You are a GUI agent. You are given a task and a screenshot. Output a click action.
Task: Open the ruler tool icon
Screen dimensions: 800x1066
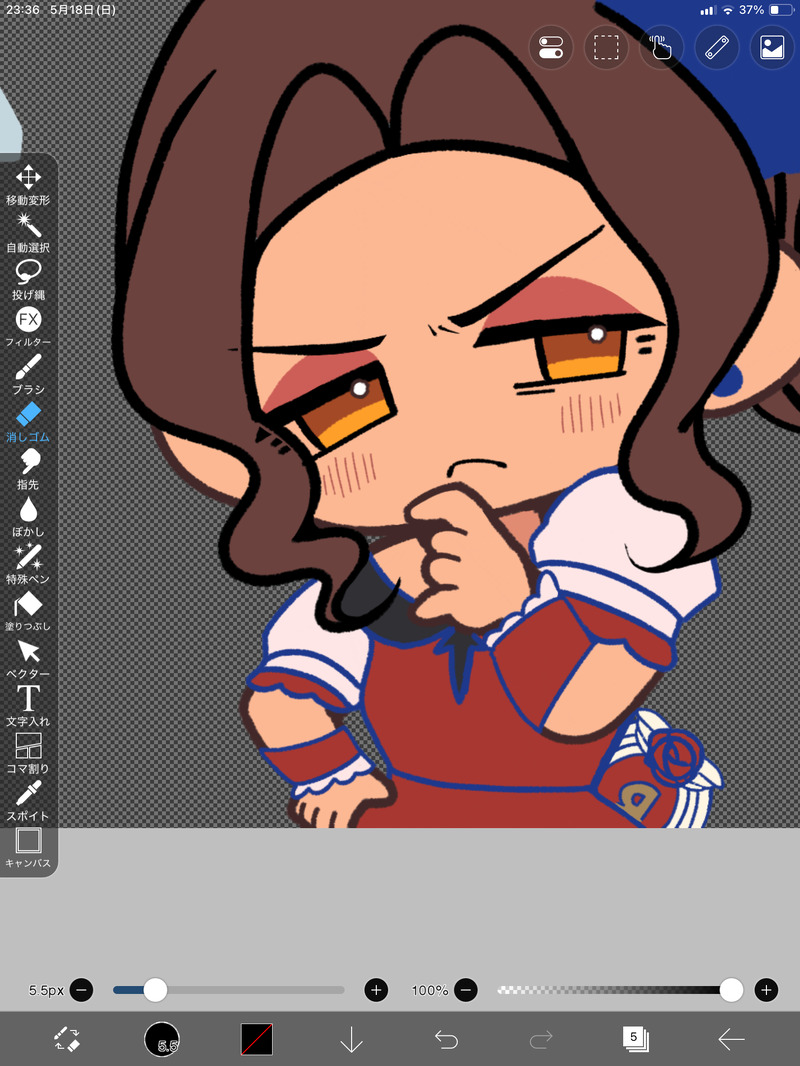click(716, 48)
